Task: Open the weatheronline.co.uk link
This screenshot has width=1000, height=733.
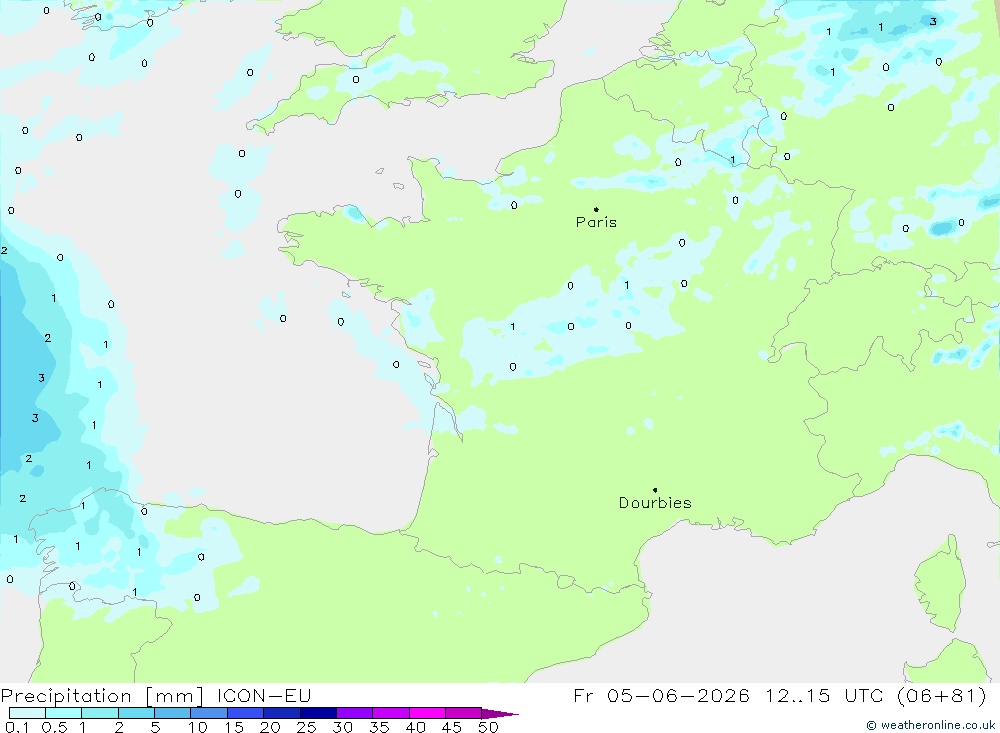Action: tap(930, 725)
